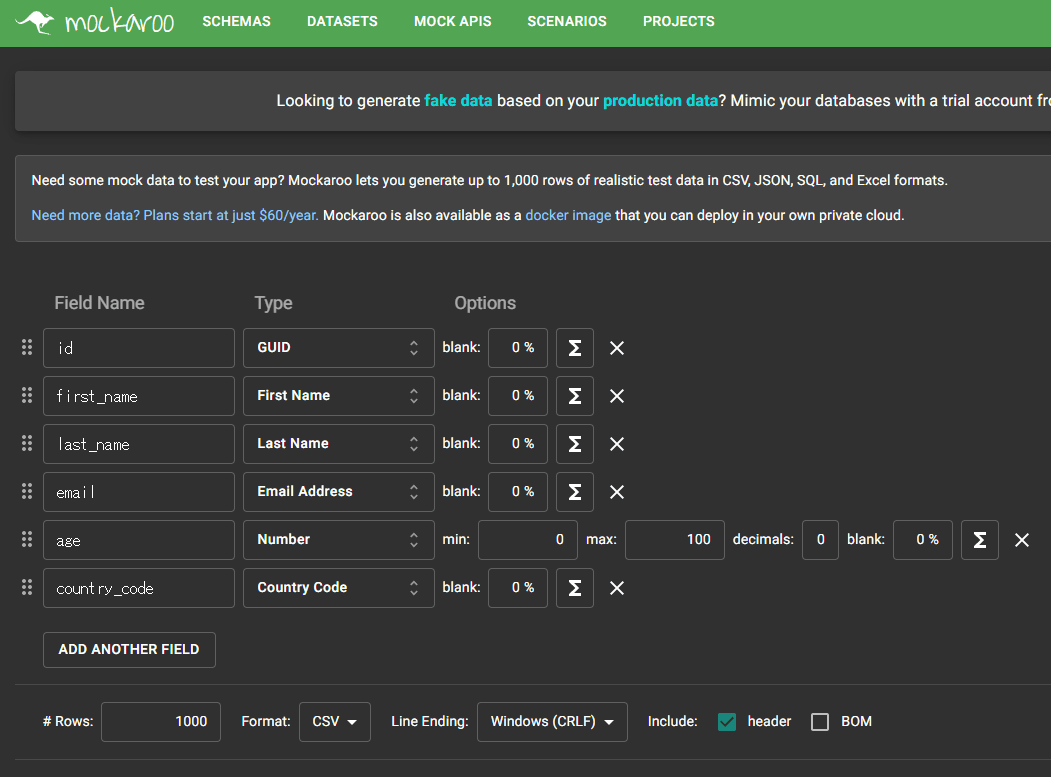Open the 'docker image' link

pos(568,215)
